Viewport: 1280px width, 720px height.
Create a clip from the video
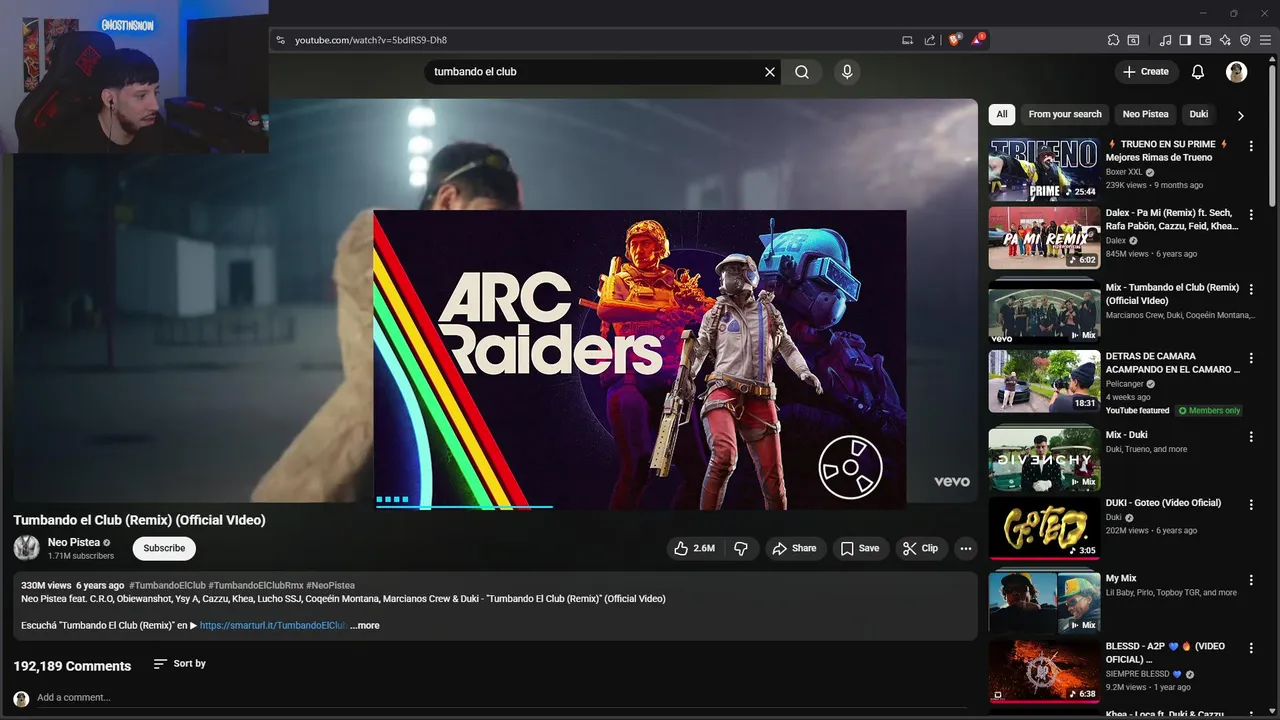pyautogui.click(x=920, y=548)
